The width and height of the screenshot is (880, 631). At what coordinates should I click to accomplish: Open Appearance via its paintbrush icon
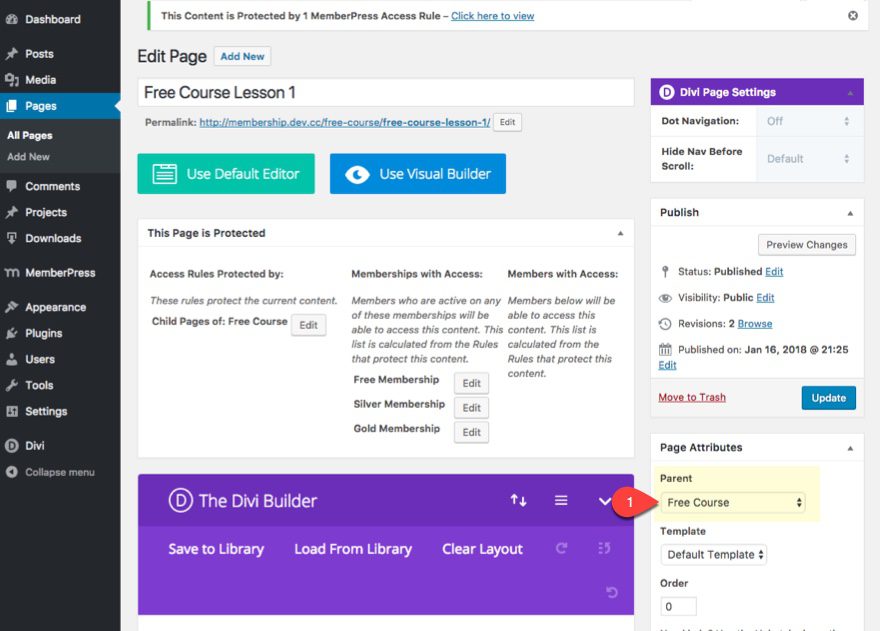[14, 306]
